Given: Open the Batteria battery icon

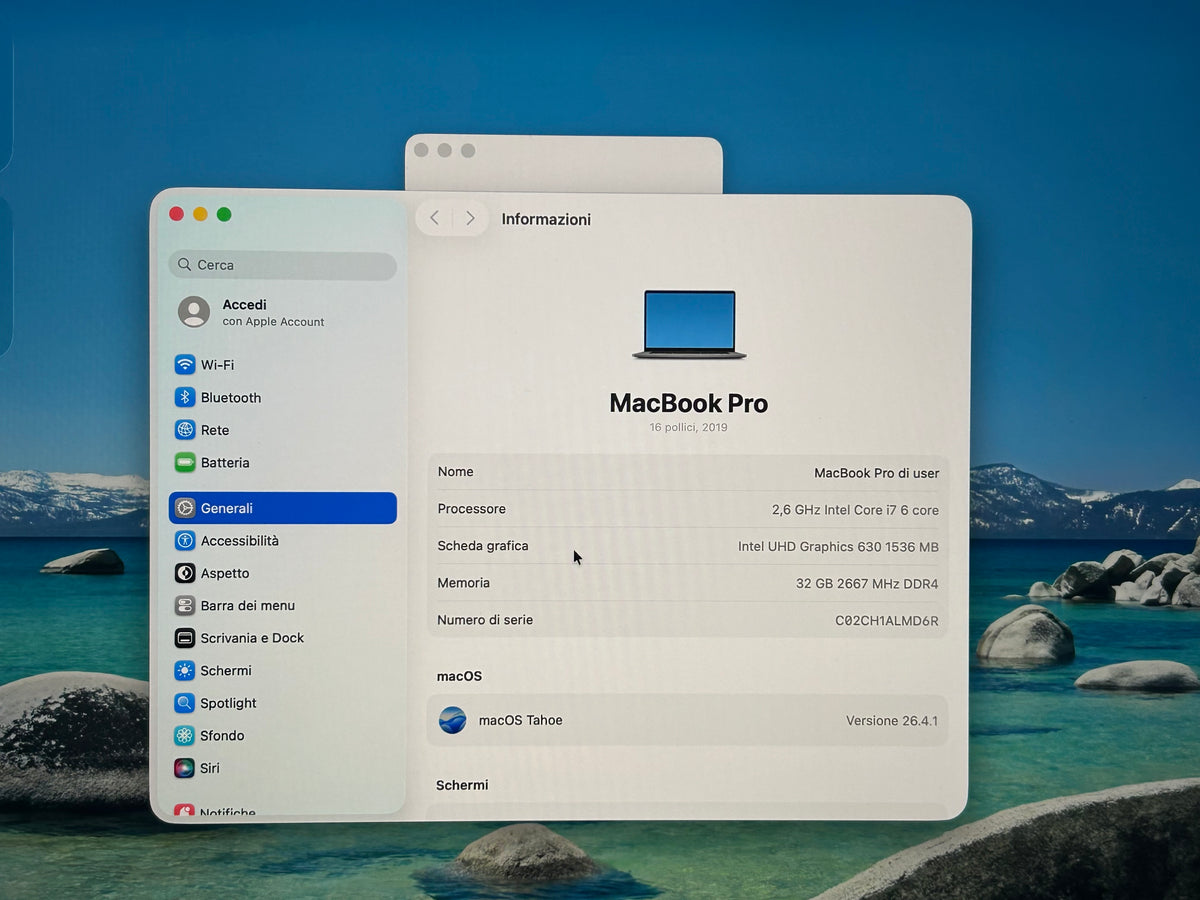Looking at the screenshot, I should pos(185,462).
